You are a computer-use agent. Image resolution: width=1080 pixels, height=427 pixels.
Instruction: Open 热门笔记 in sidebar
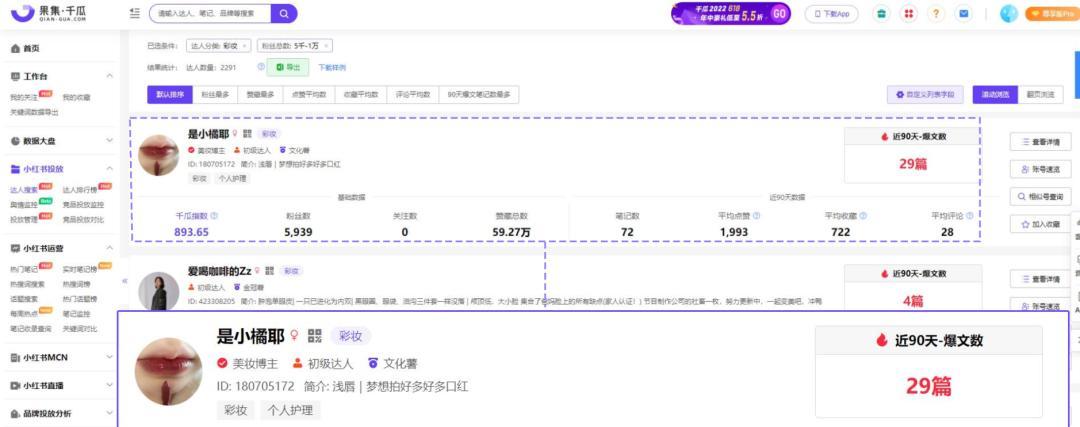tap(25, 269)
